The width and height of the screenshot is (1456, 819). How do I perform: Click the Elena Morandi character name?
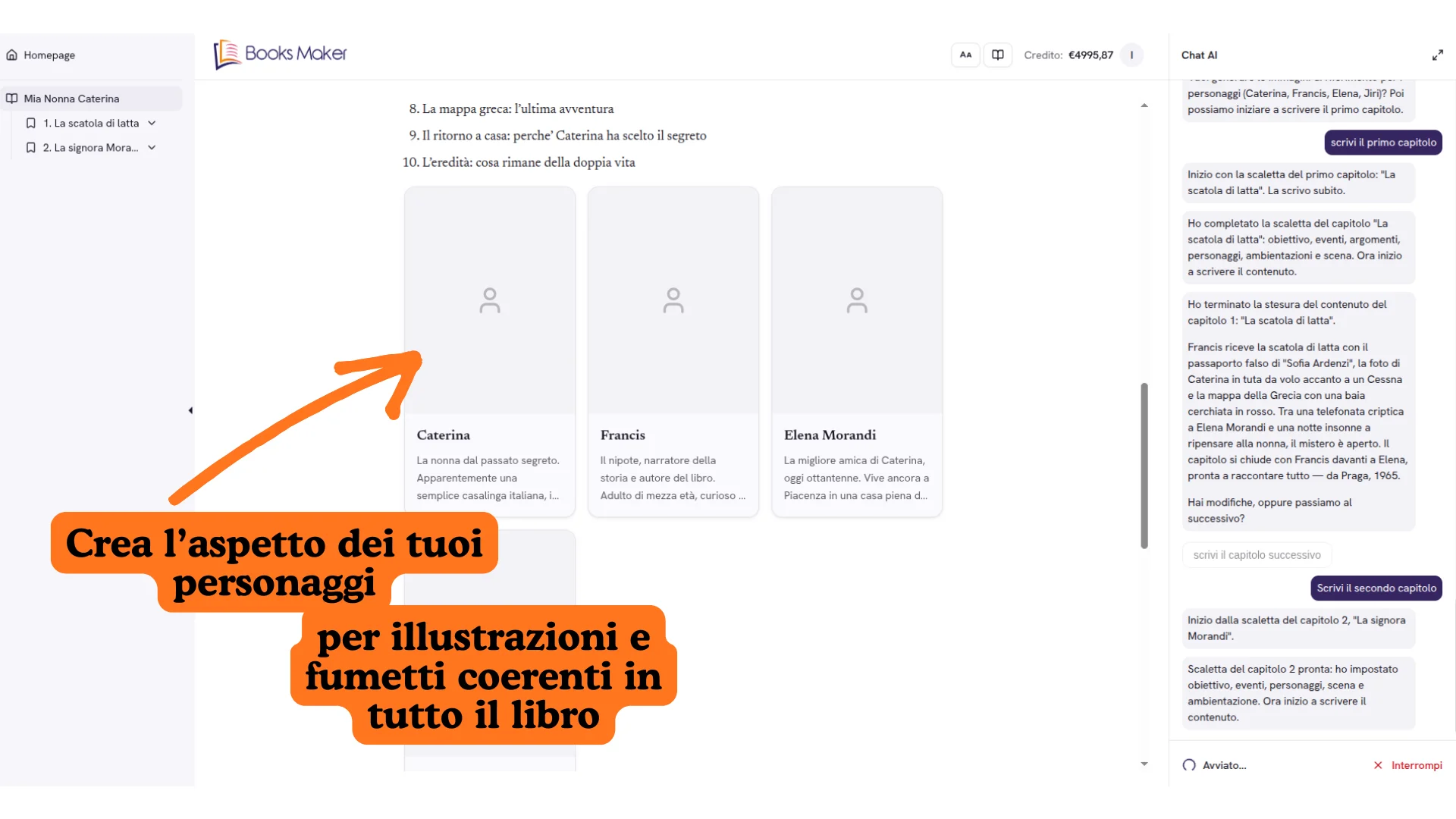pos(830,435)
